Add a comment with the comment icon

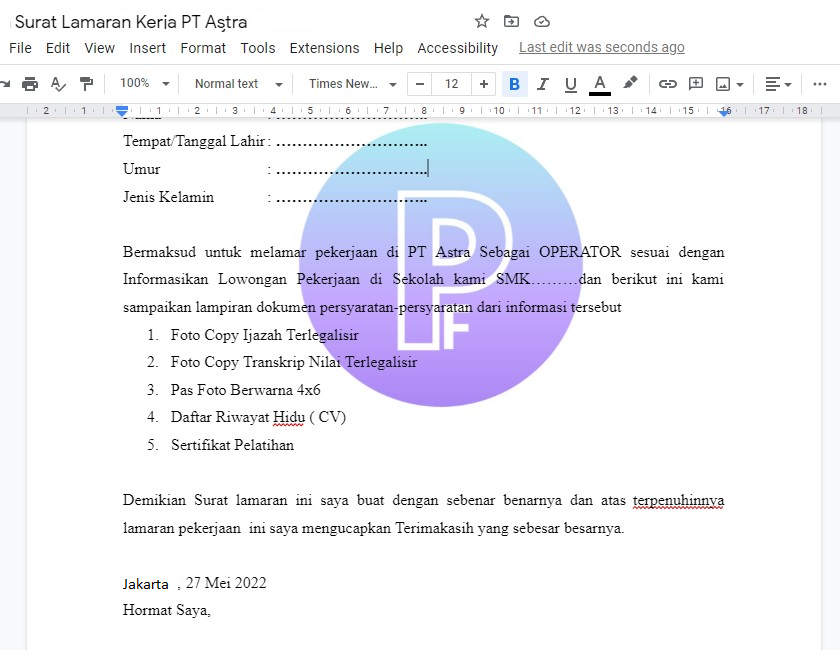[695, 84]
